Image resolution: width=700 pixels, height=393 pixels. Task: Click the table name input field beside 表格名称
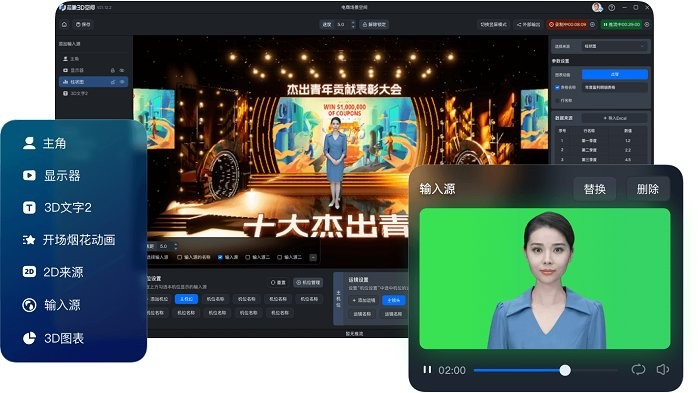(615, 88)
